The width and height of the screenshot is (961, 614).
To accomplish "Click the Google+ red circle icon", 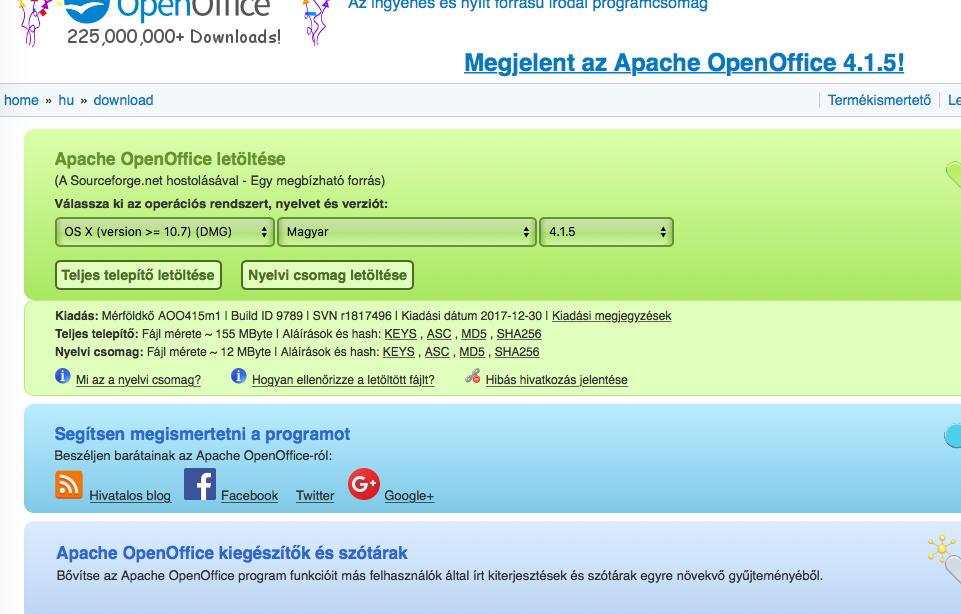I will [x=364, y=484].
